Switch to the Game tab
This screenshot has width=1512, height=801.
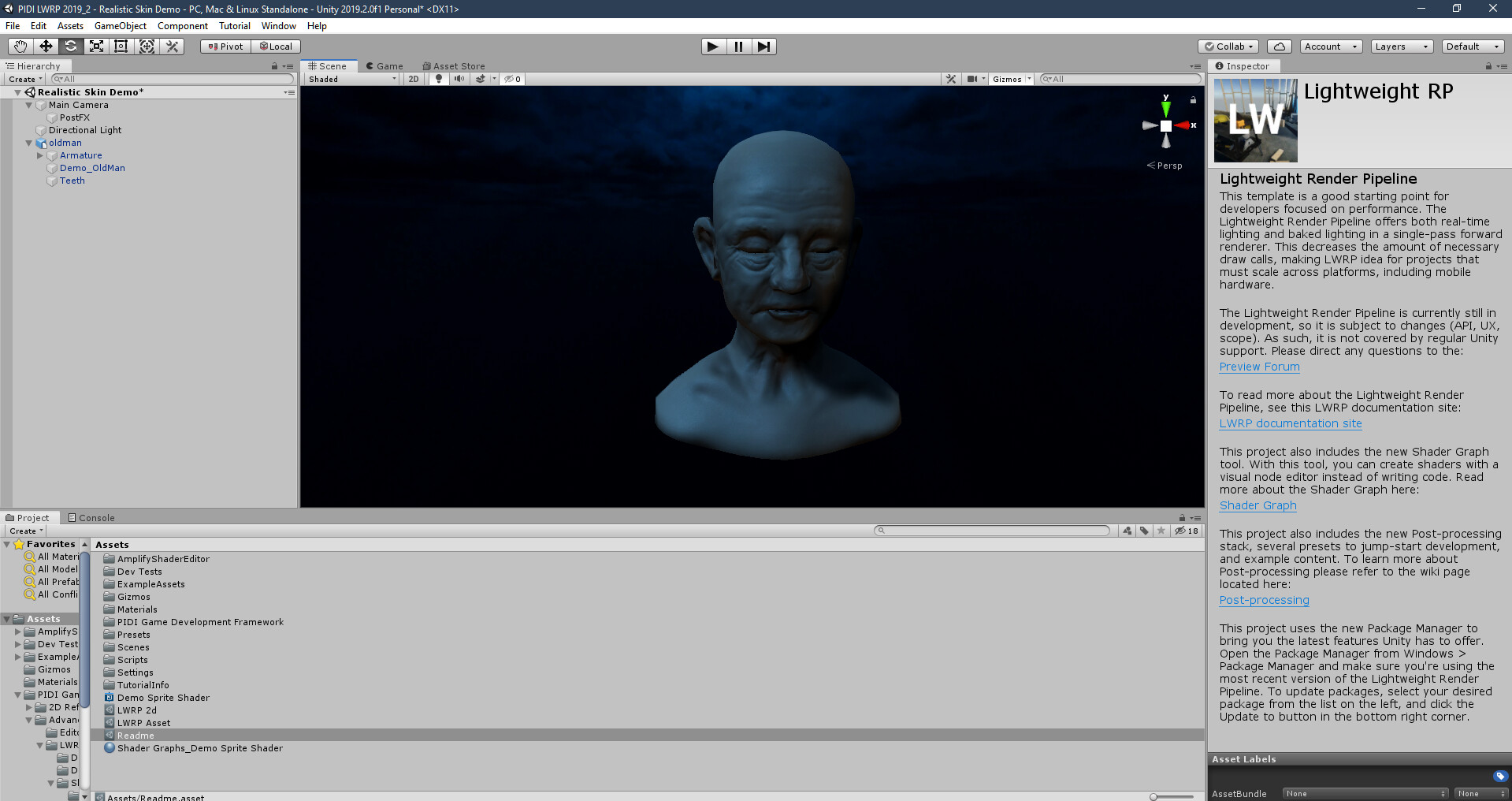click(x=385, y=66)
